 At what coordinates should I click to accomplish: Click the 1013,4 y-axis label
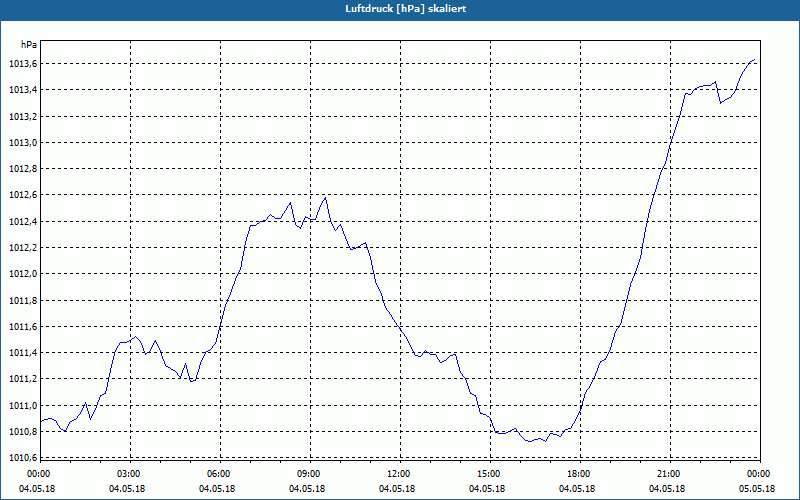pos(23,90)
